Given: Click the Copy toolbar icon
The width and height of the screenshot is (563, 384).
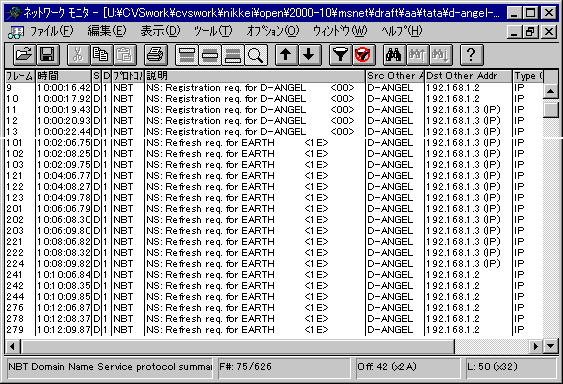Looking at the screenshot, I should point(101,55).
